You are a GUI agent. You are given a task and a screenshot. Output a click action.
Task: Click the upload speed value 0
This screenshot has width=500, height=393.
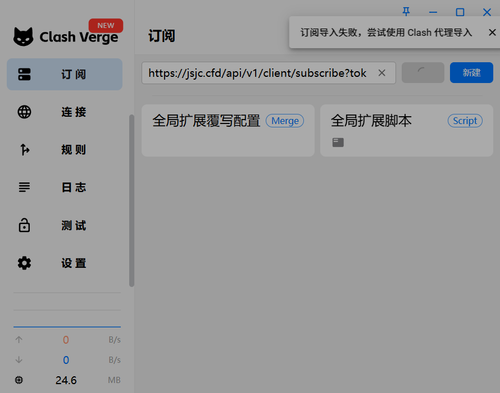click(66, 340)
